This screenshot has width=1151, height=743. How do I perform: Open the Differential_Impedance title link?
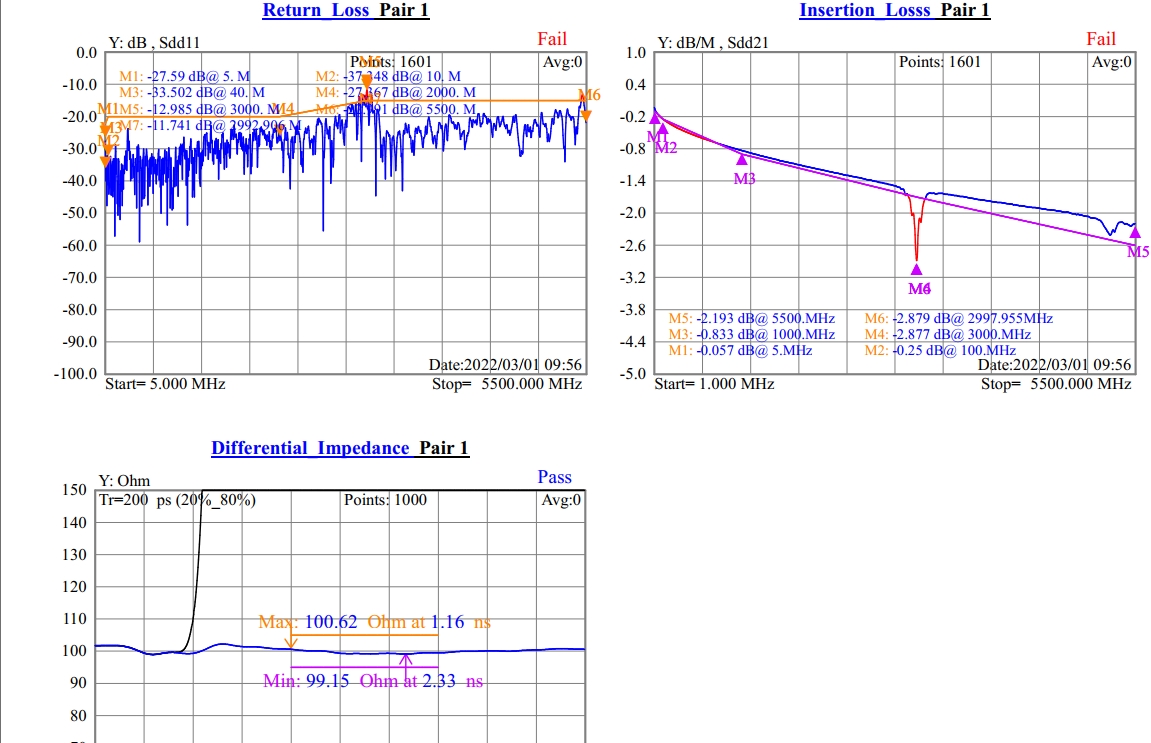point(309,448)
